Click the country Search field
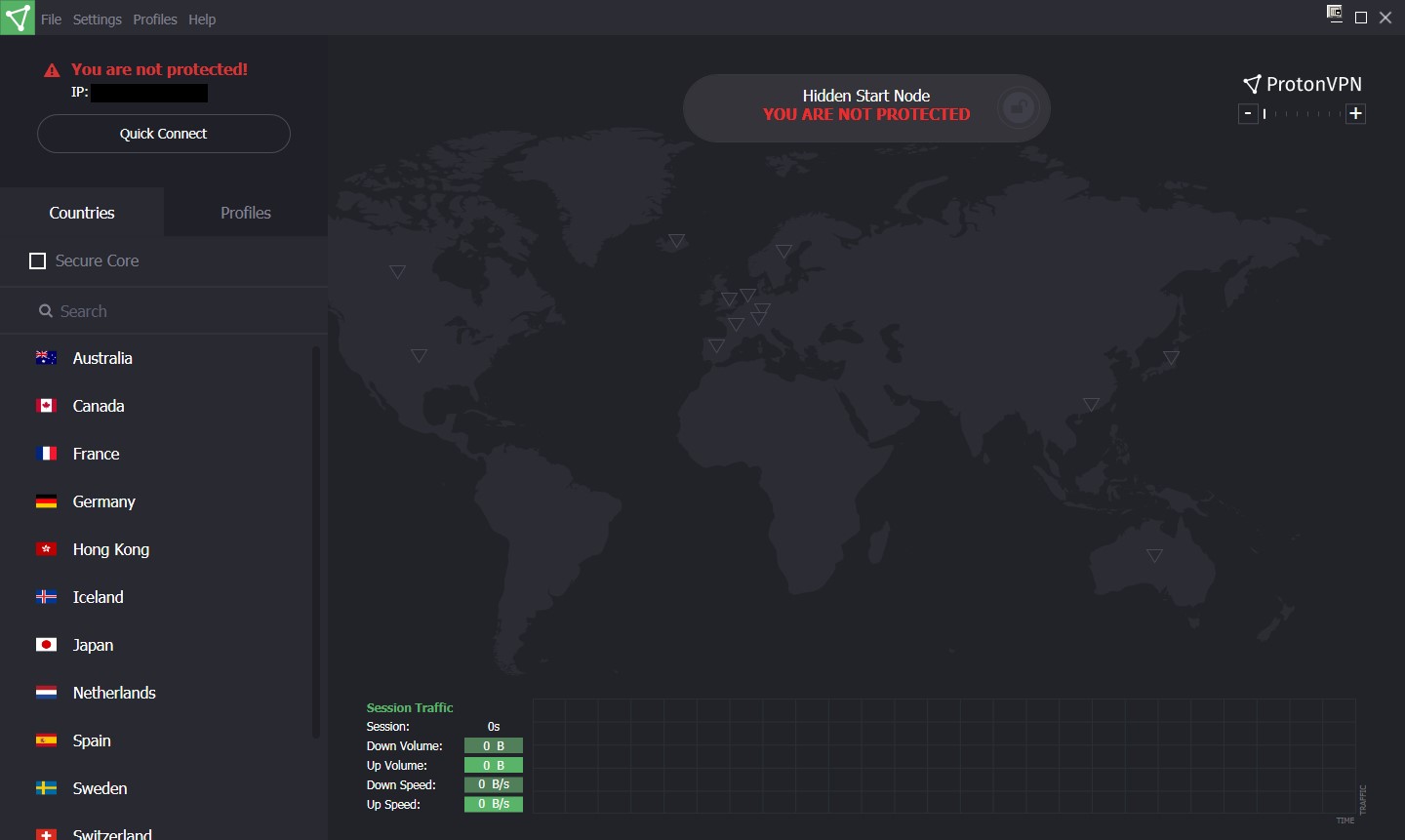The height and width of the screenshot is (840, 1405). pyautogui.click(x=164, y=311)
